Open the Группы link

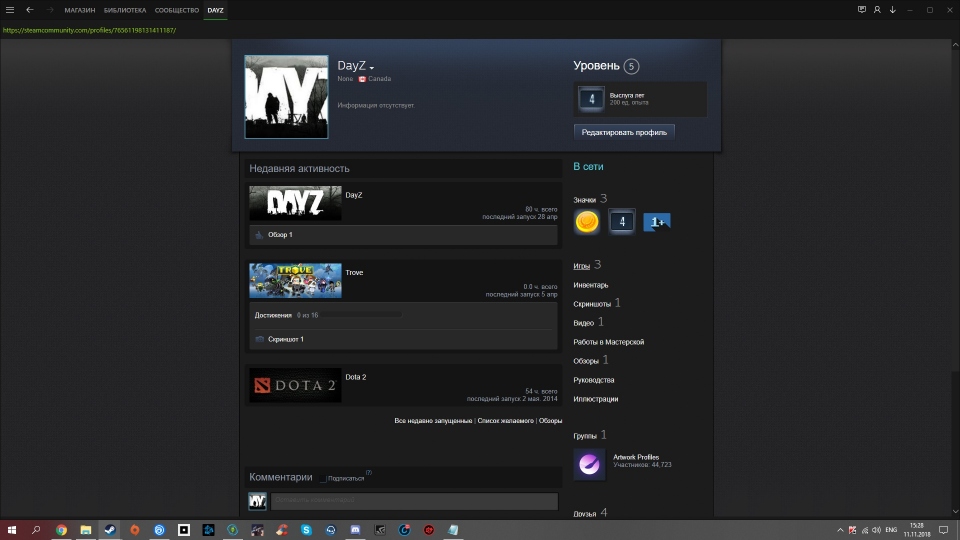(585, 436)
